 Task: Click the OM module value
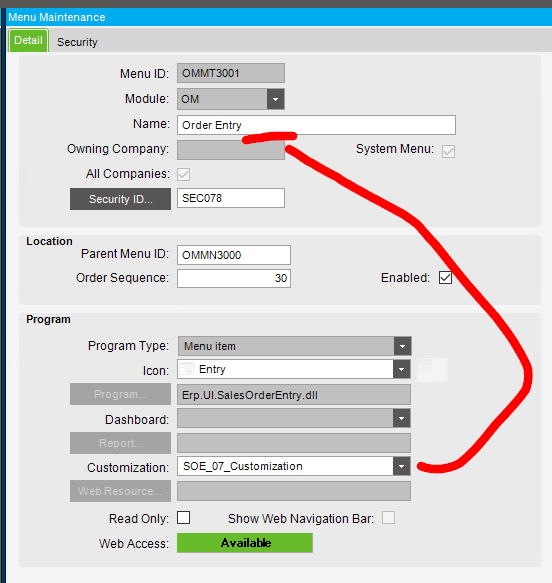(190, 99)
